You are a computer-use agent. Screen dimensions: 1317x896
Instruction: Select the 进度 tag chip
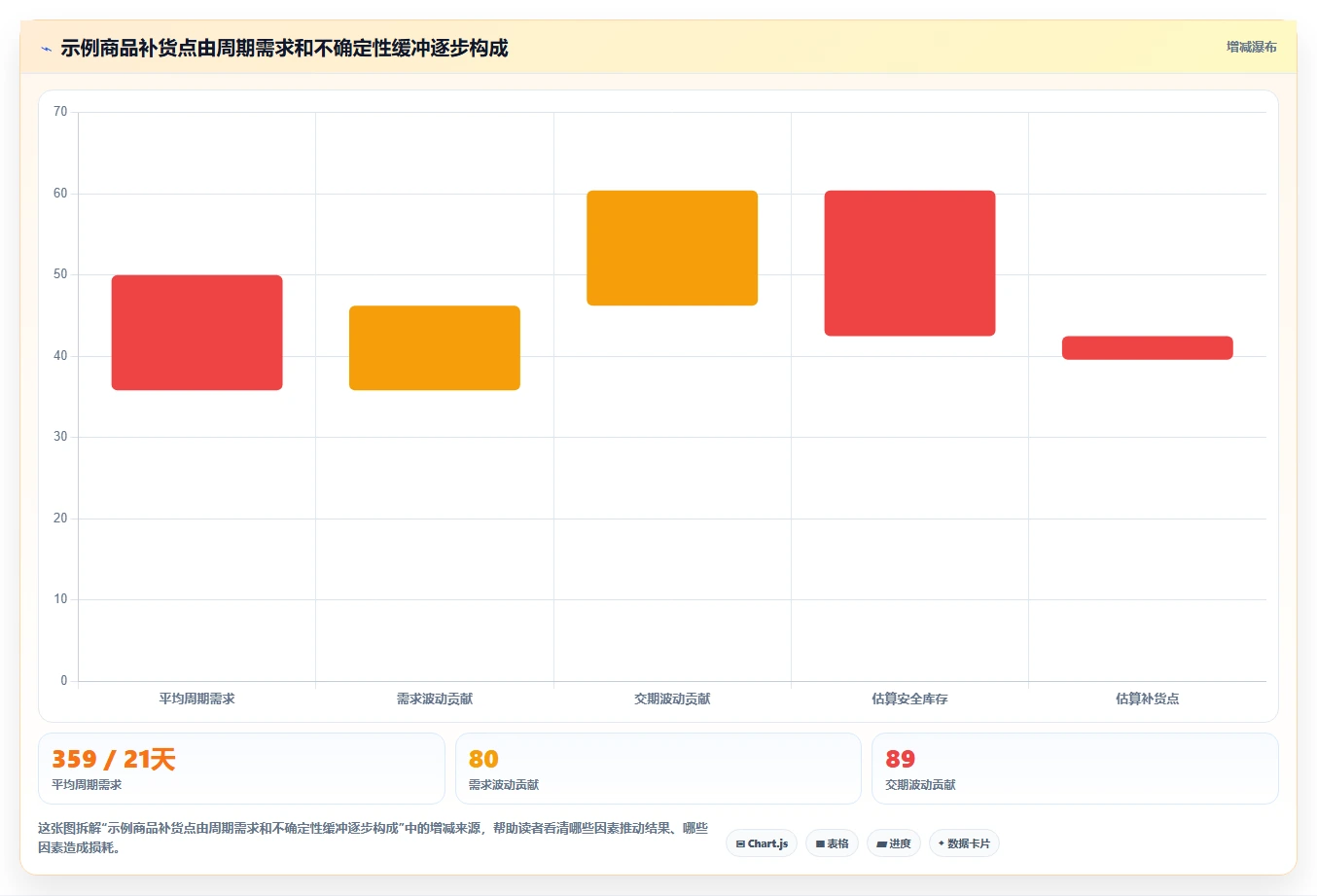click(894, 843)
